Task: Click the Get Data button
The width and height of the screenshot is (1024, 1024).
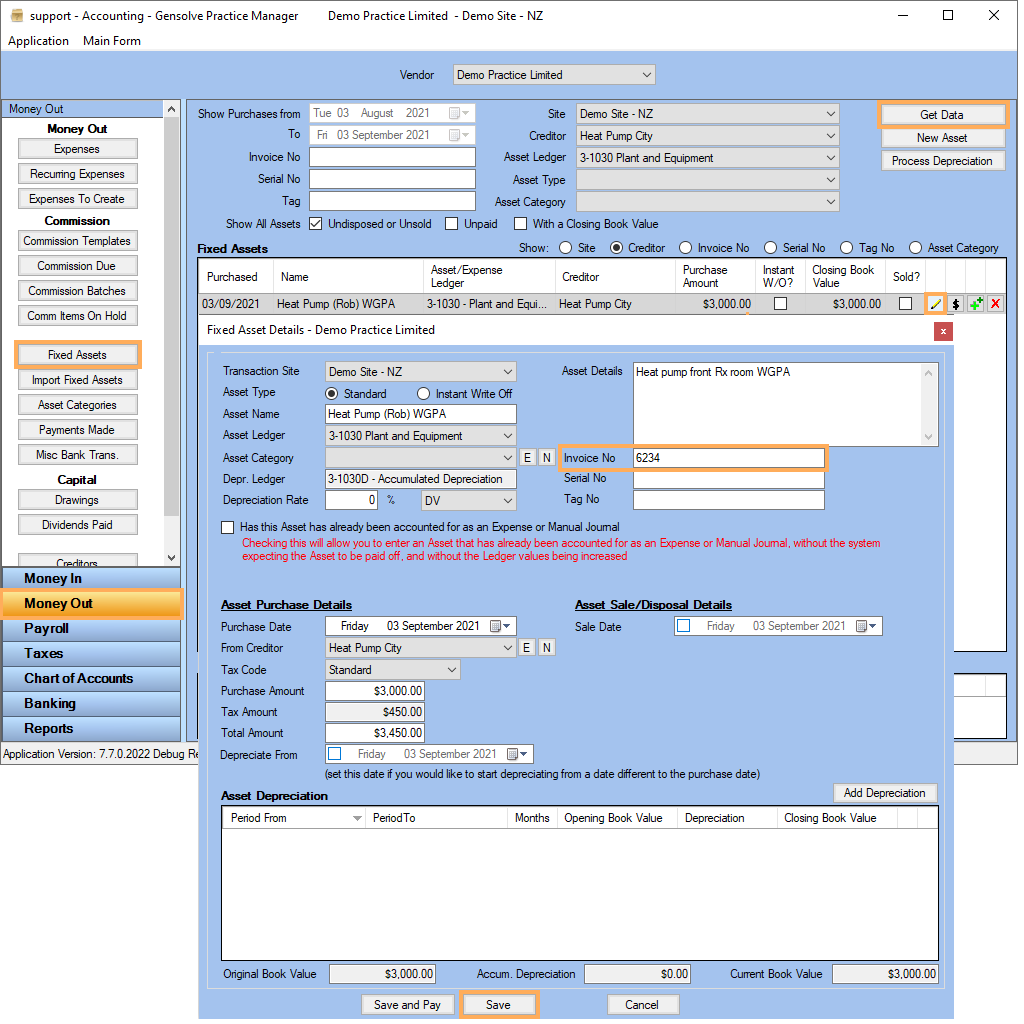Action: click(942, 115)
